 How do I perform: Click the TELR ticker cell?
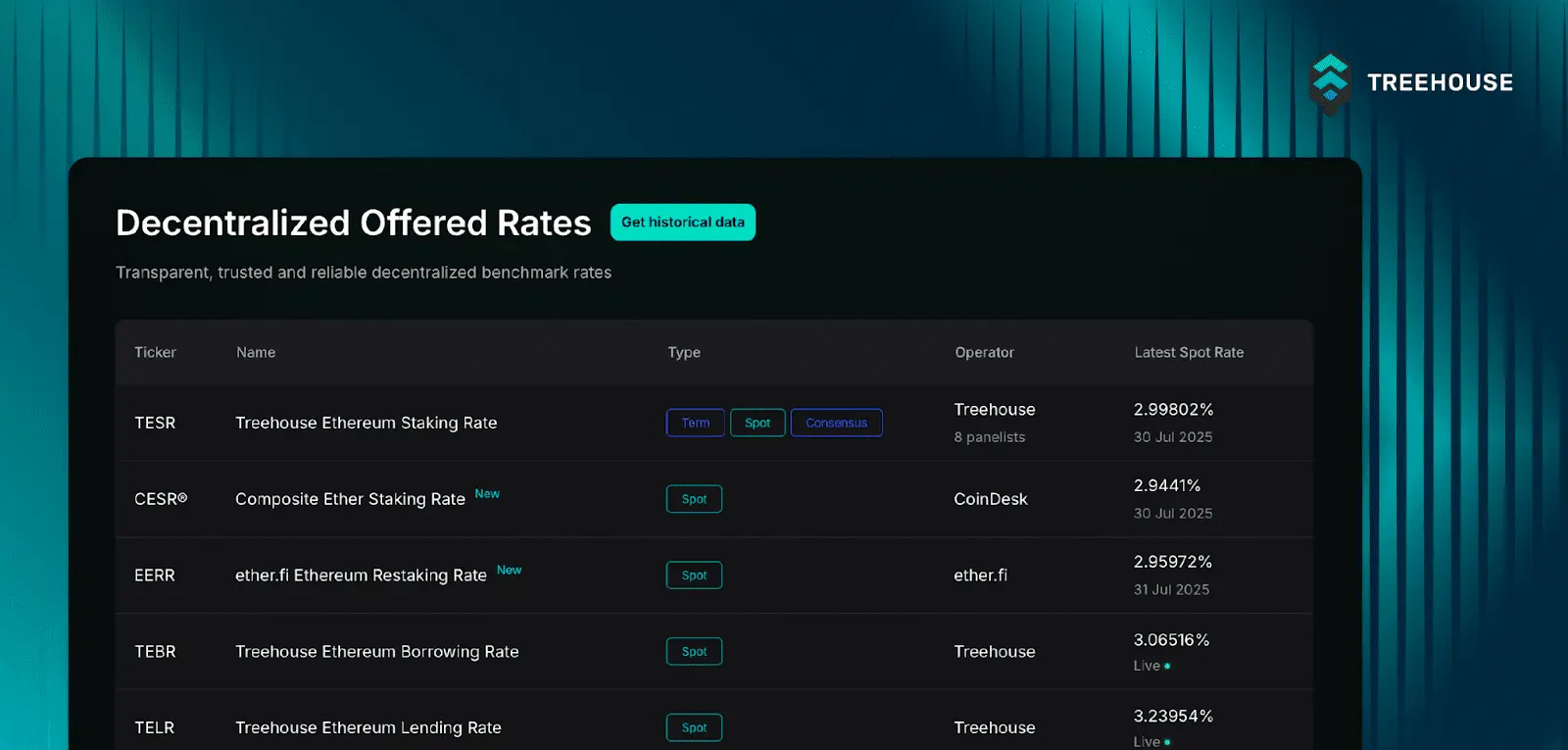[155, 727]
